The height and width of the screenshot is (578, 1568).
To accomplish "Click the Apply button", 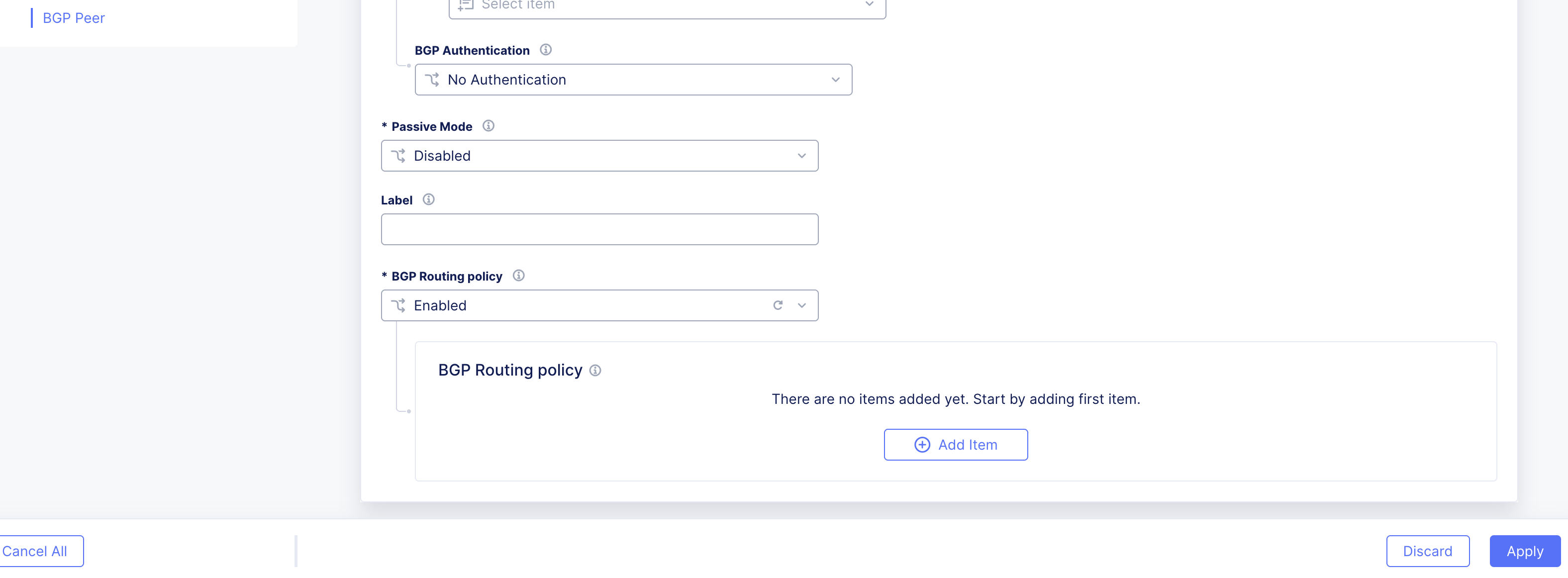I will (x=1524, y=551).
